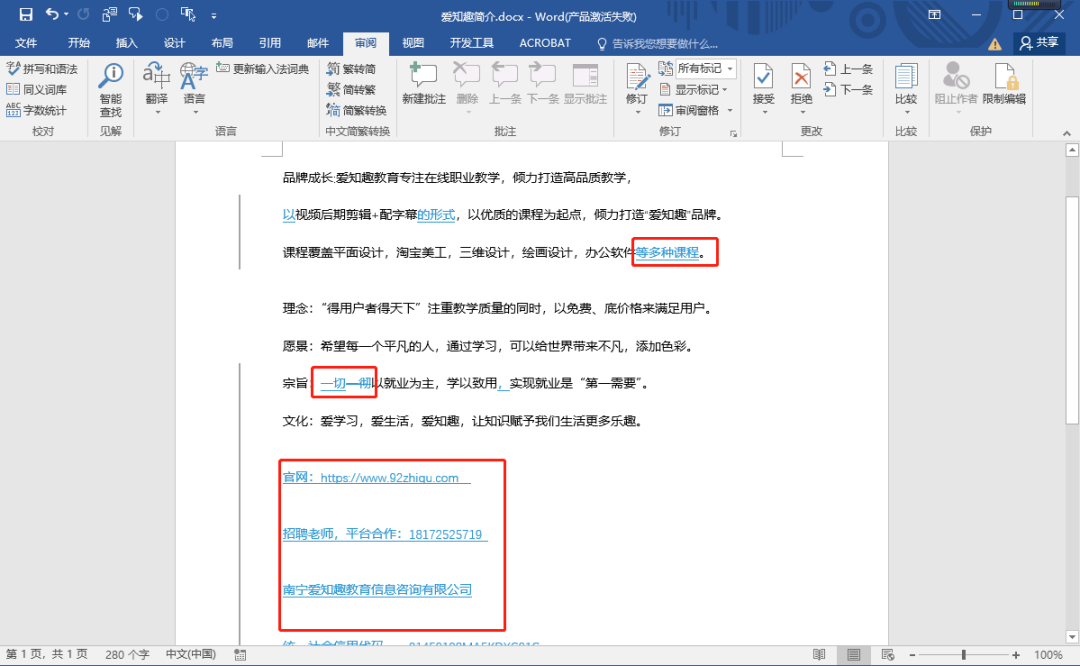
Task: Click the 南宁爱知趣教育信息咨询有限公司 line
Action: pyautogui.click(x=377, y=590)
